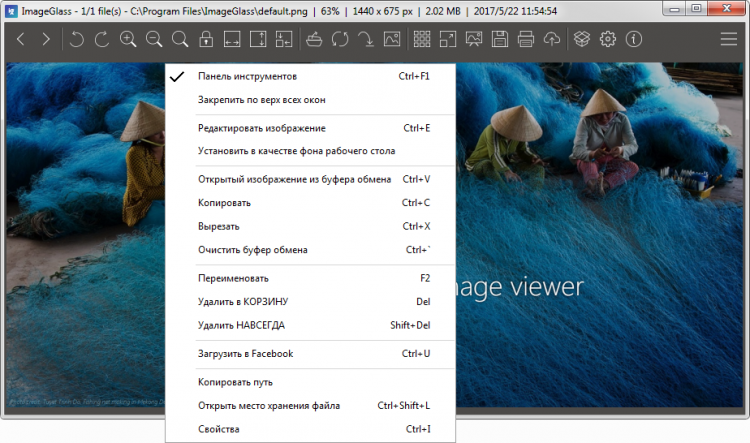Toggle the lock zoom ratio padlock
This screenshot has height=443, width=750.
click(206, 39)
